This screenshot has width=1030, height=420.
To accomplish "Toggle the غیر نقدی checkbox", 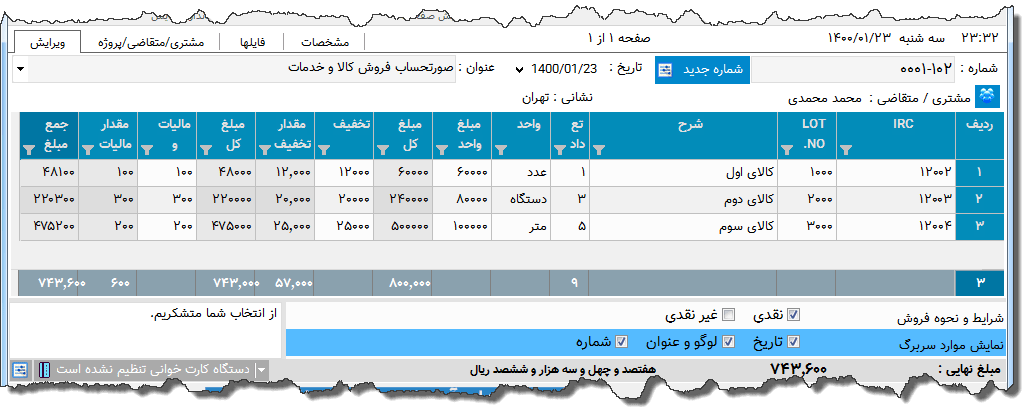I will [728, 315].
